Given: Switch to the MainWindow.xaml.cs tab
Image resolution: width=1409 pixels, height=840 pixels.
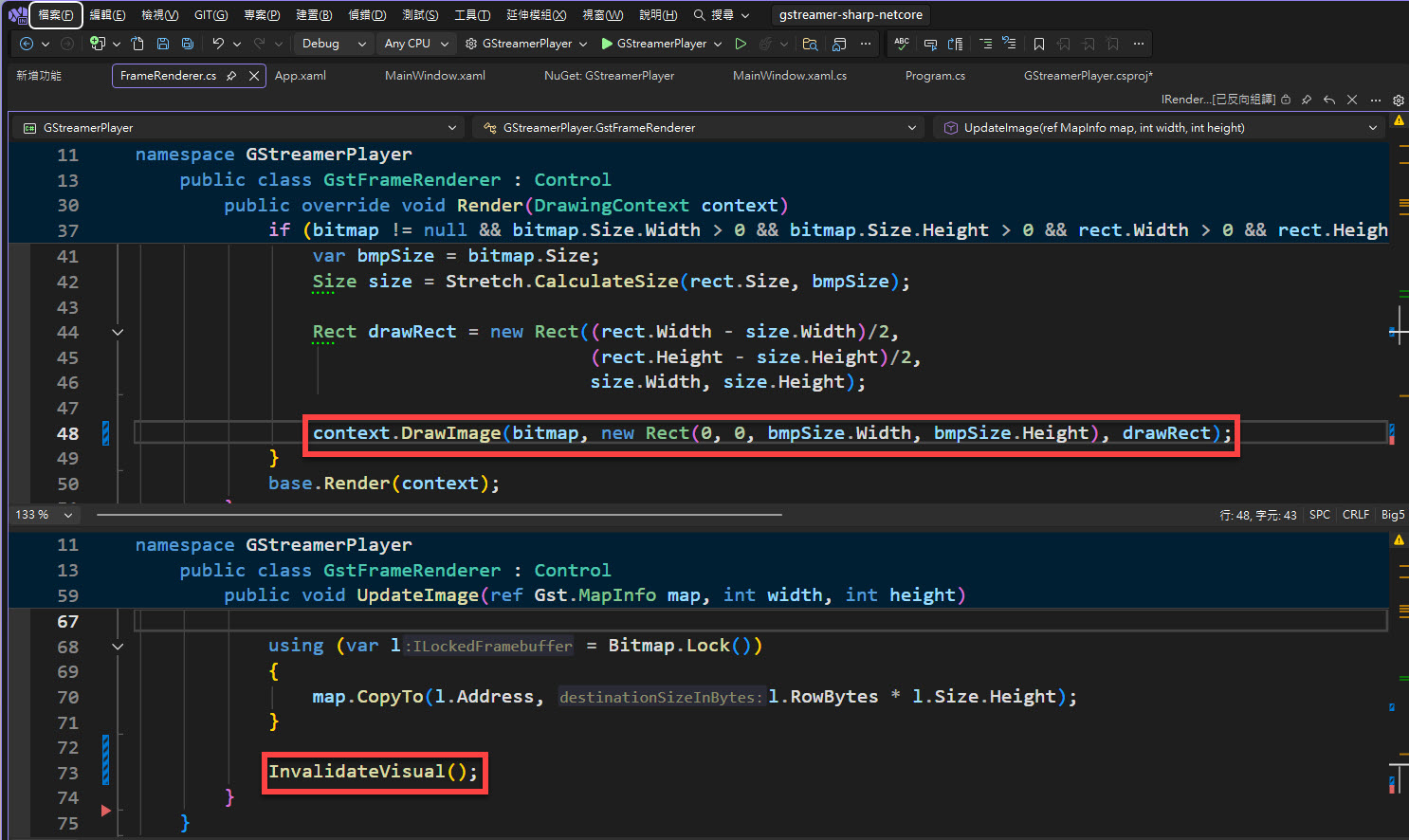Looking at the screenshot, I should pos(789,76).
